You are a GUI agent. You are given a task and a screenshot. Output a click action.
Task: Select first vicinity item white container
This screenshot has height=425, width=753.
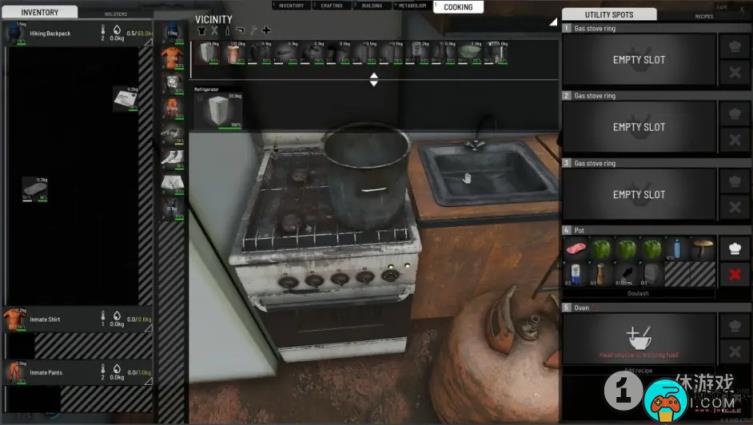click(x=208, y=52)
